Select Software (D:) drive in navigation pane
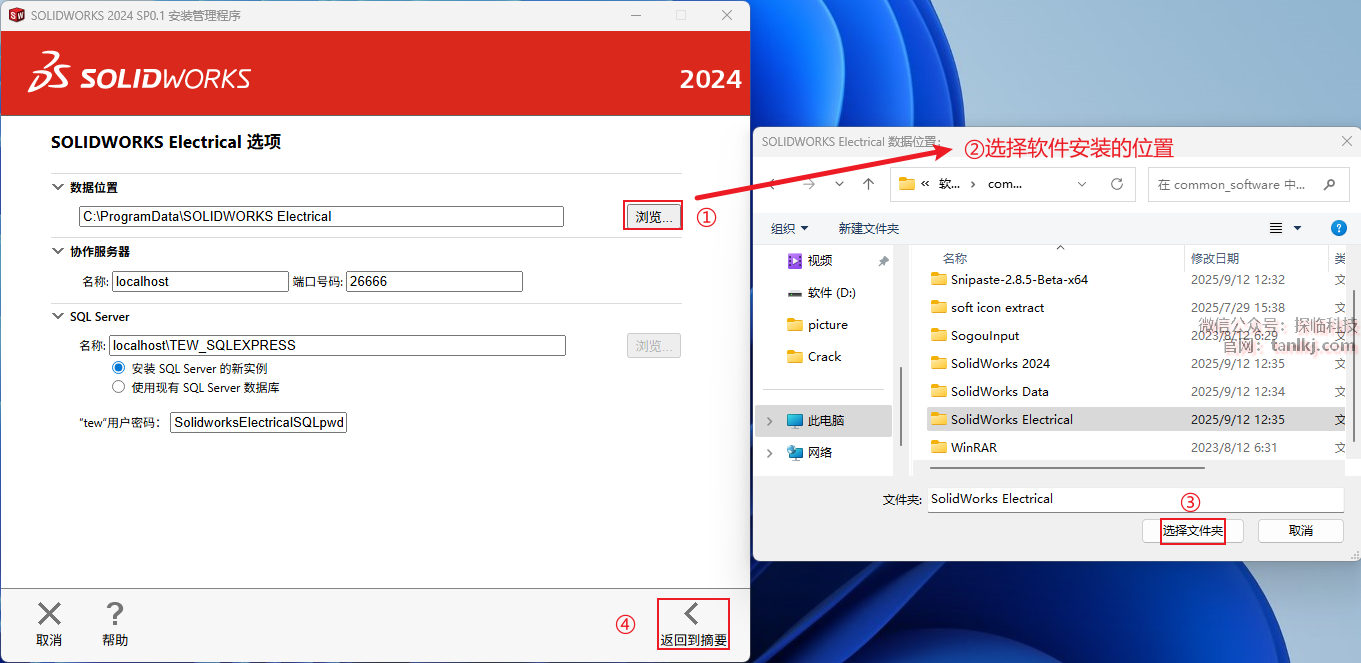 click(831, 292)
